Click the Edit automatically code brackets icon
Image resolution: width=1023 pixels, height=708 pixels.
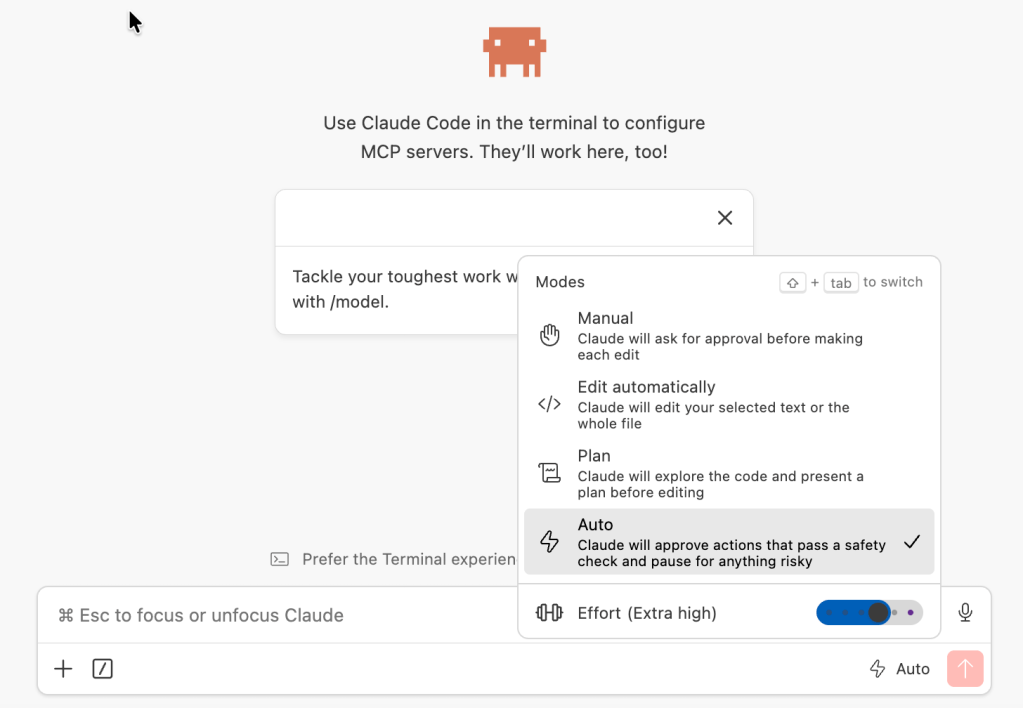click(549, 404)
